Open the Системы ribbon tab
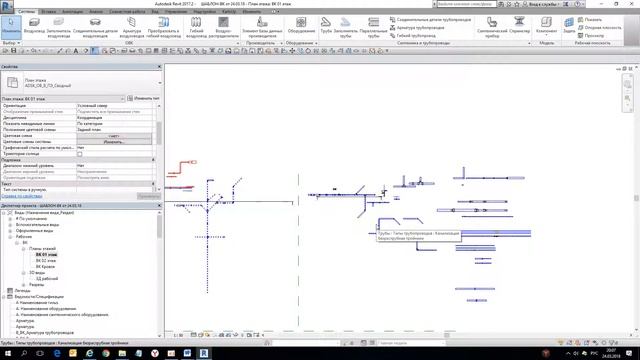Screen dimensions: 640x360 [27, 11]
